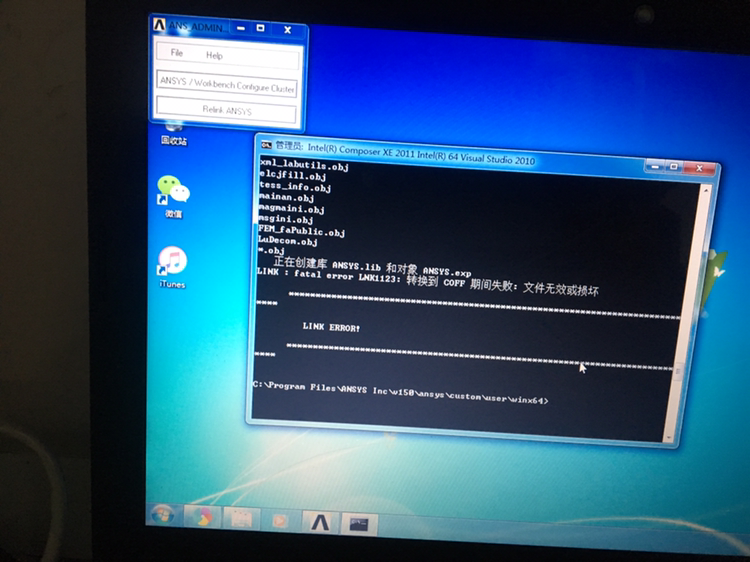Click the console scrollbar up arrow
This screenshot has width=750, height=562.
(706, 190)
